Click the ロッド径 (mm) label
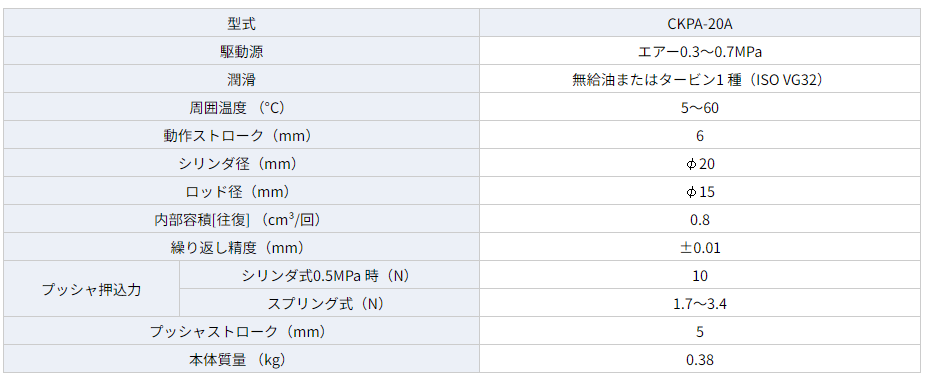The width and height of the screenshot is (926, 376). click(x=242, y=191)
